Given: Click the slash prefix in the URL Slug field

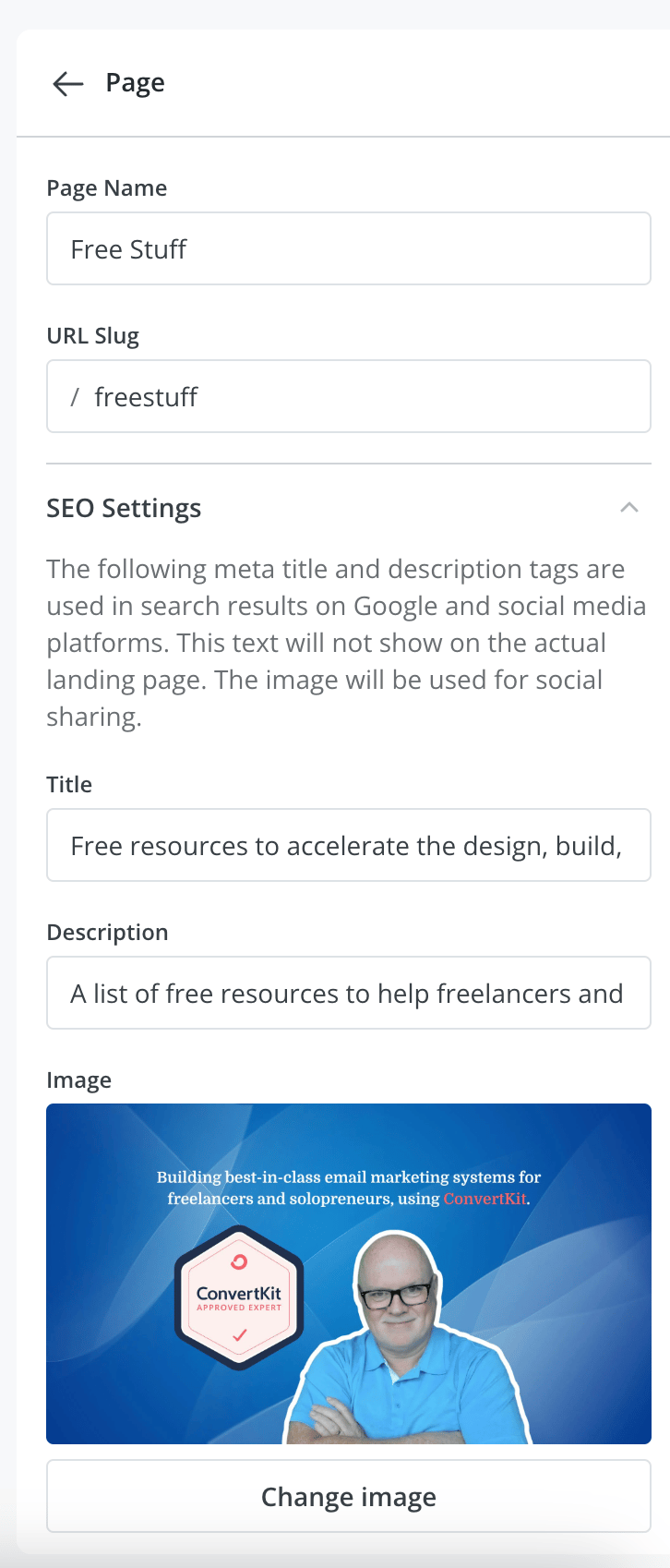Looking at the screenshot, I should coord(75,398).
